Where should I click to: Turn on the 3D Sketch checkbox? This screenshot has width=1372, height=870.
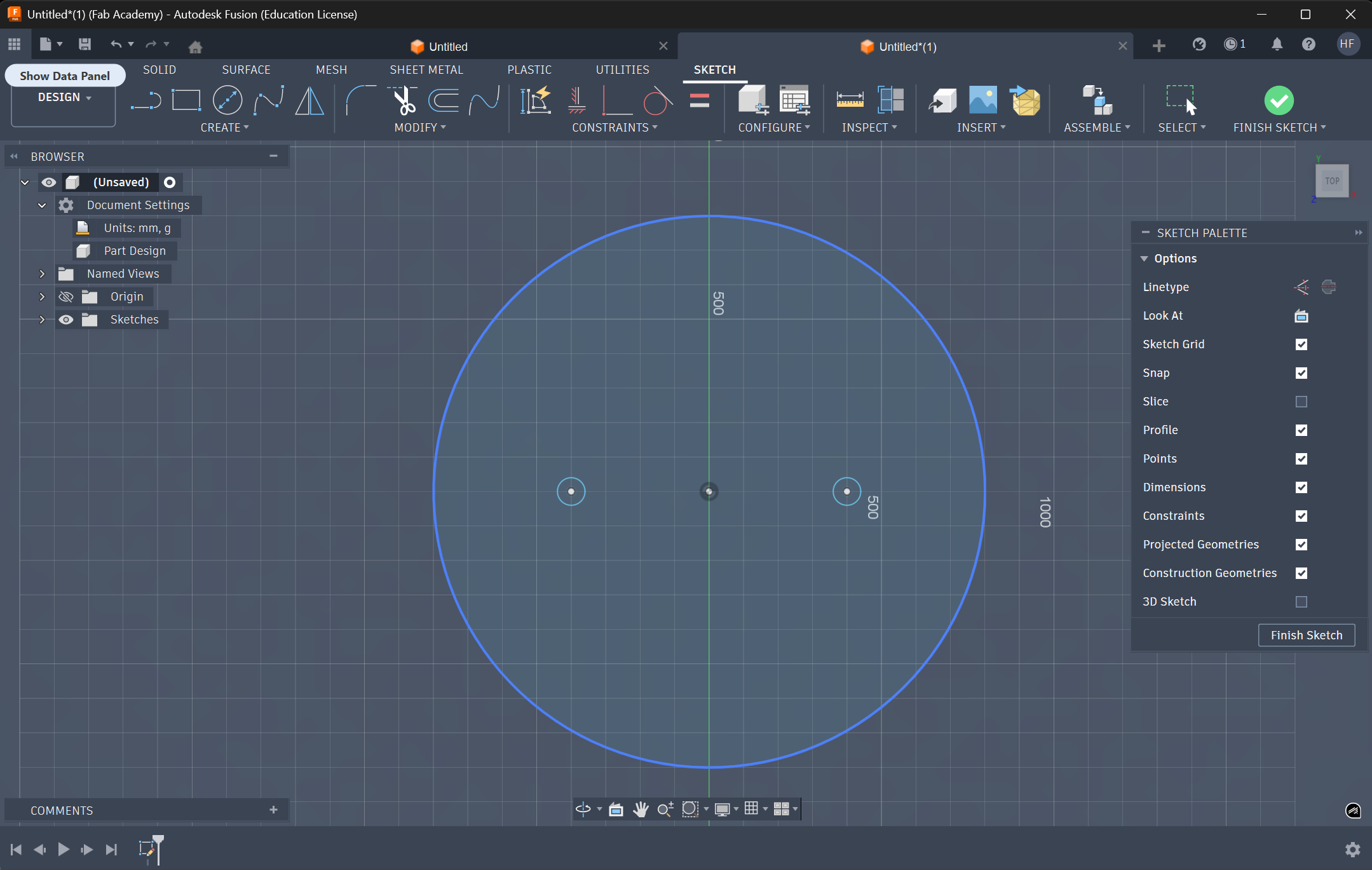point(1301,602)
